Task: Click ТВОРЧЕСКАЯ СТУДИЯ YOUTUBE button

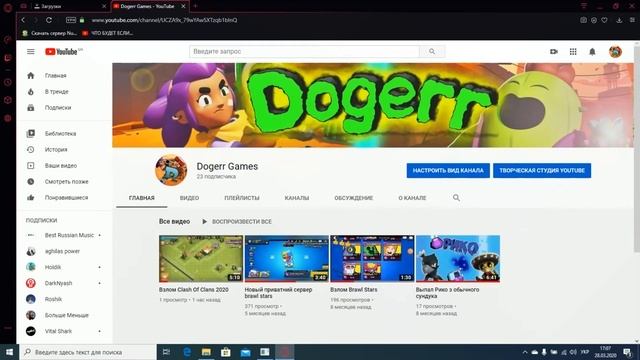Action: (542, 170)
